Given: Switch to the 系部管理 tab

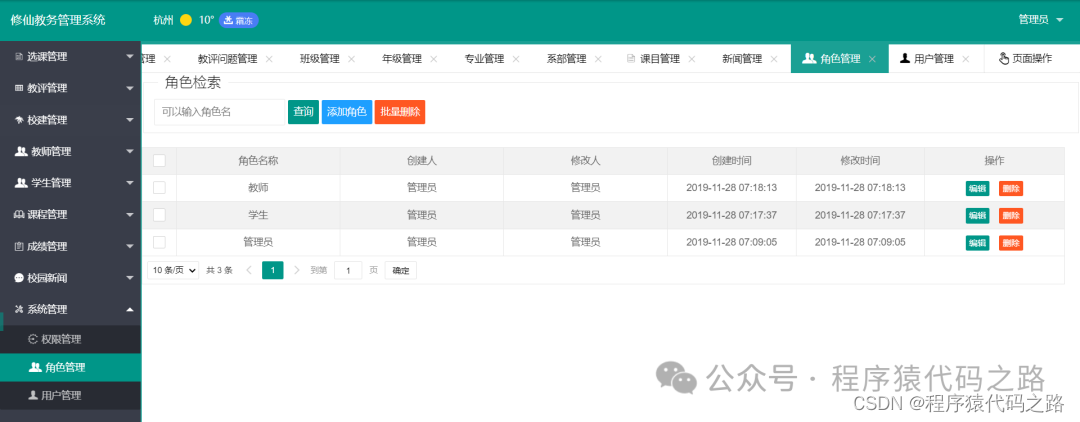Looking at the screenshot, I should click(566, 59).
